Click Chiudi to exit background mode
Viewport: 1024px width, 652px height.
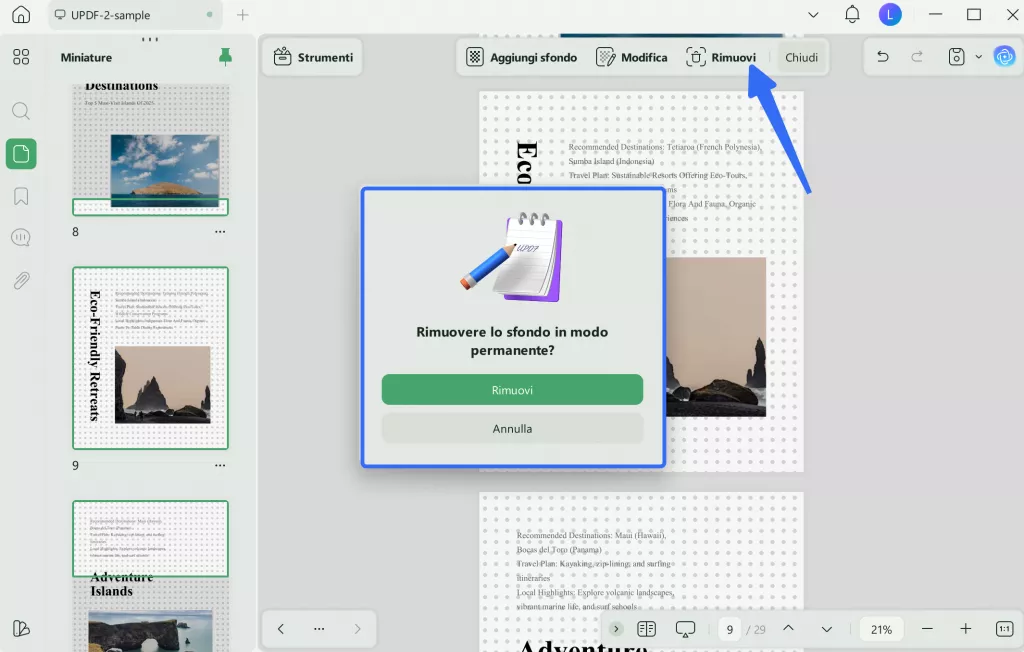click(x=801, y=57)
